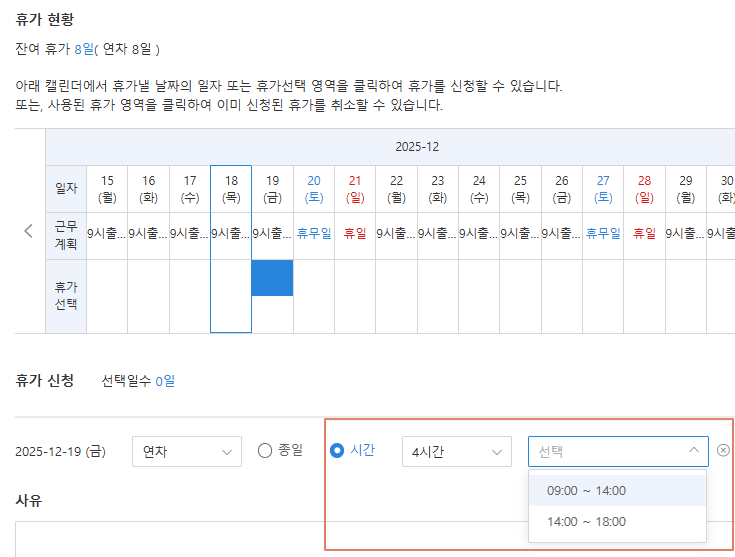Select leave cell for 22 (월)

tap(397, 296)
